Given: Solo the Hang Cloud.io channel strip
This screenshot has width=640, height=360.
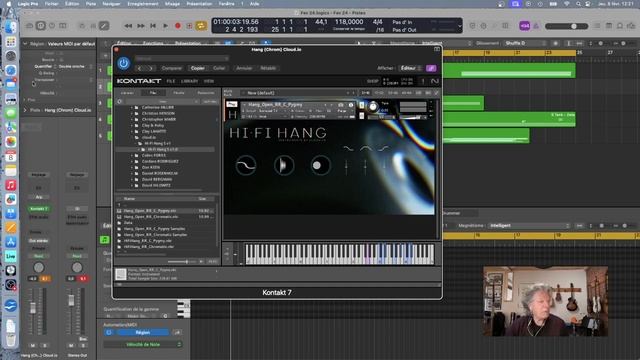Looking at the screenshot, I should point(44,345).
